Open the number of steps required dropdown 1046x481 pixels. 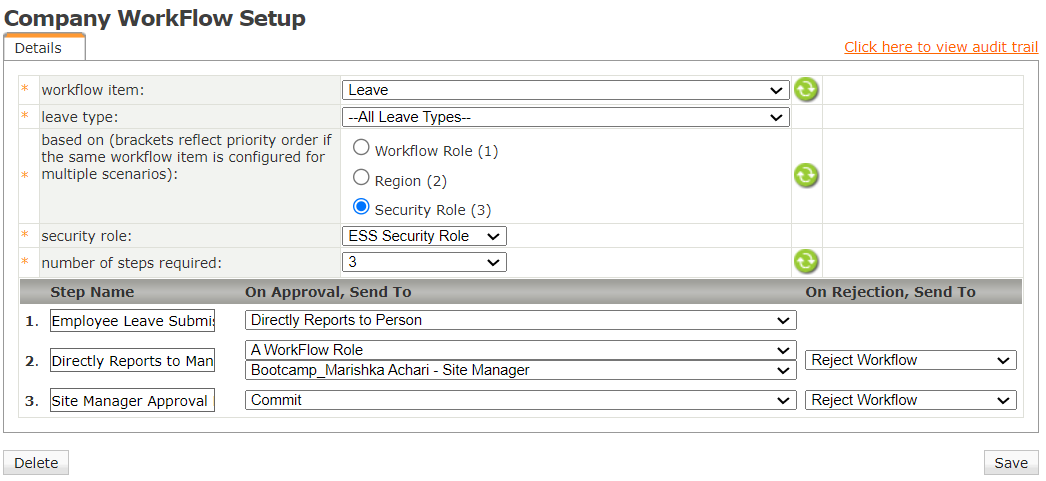(x=424, y=262)
